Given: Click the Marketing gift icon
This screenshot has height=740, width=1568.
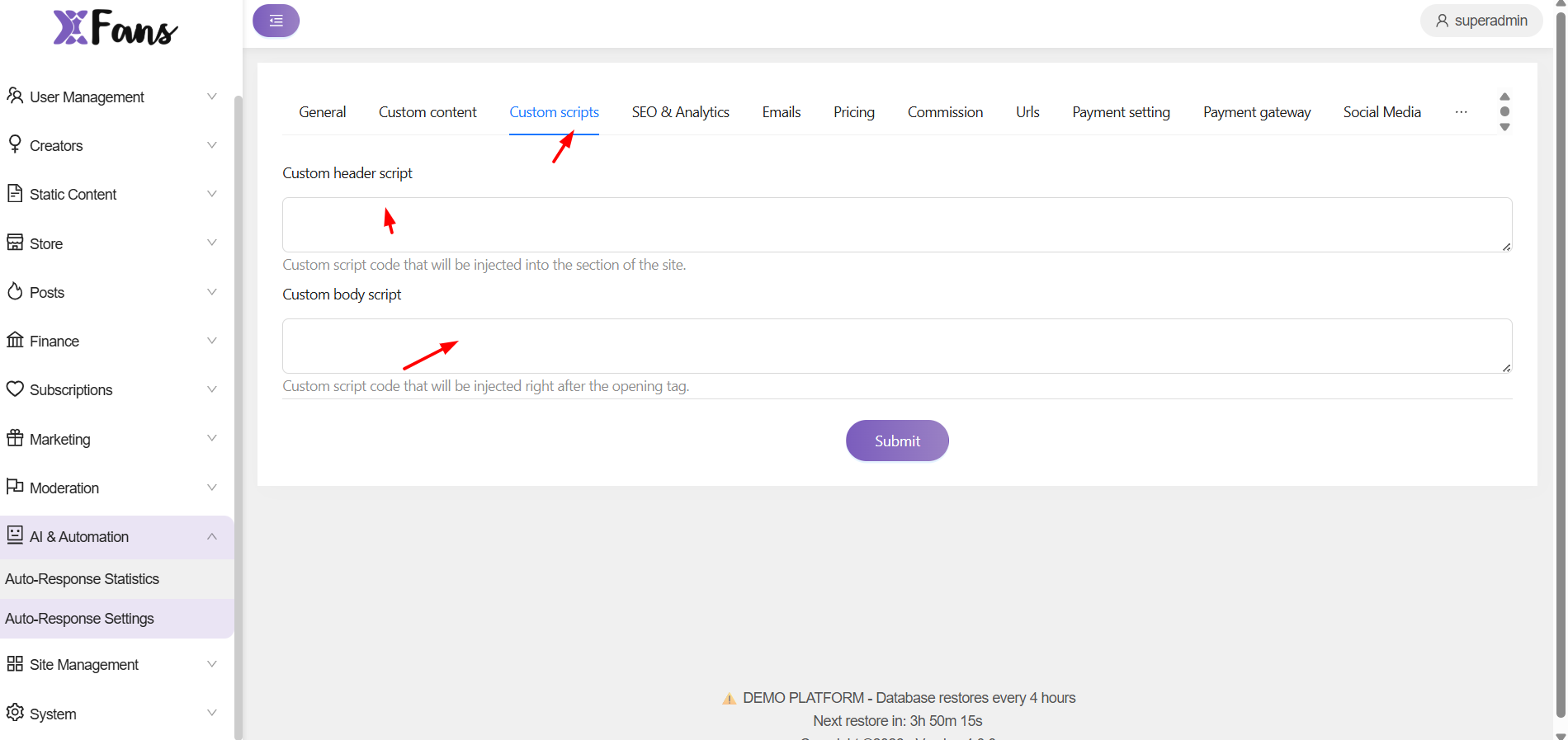Looking at the screenshot, I should point(15,438).
